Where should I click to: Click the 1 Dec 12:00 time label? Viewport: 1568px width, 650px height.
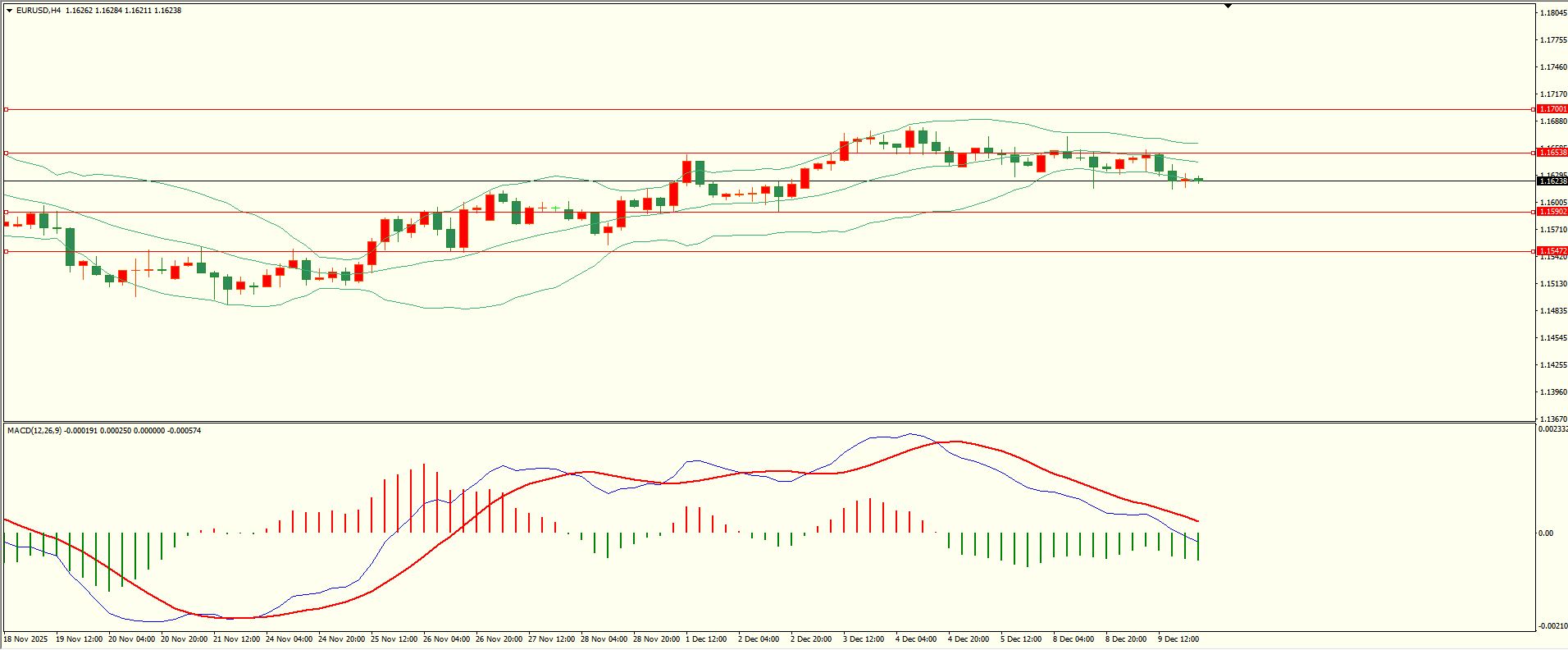pos(706,639)
